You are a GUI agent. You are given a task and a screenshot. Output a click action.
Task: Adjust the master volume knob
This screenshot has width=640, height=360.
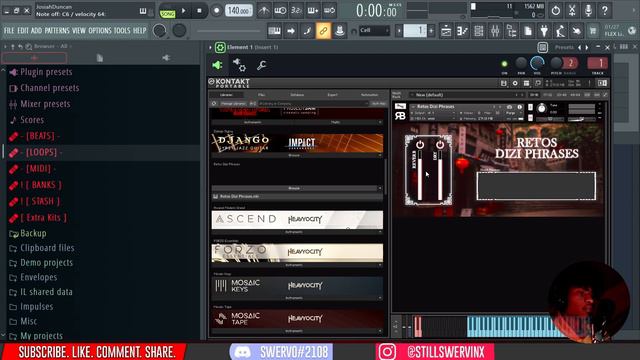(160, 31)
